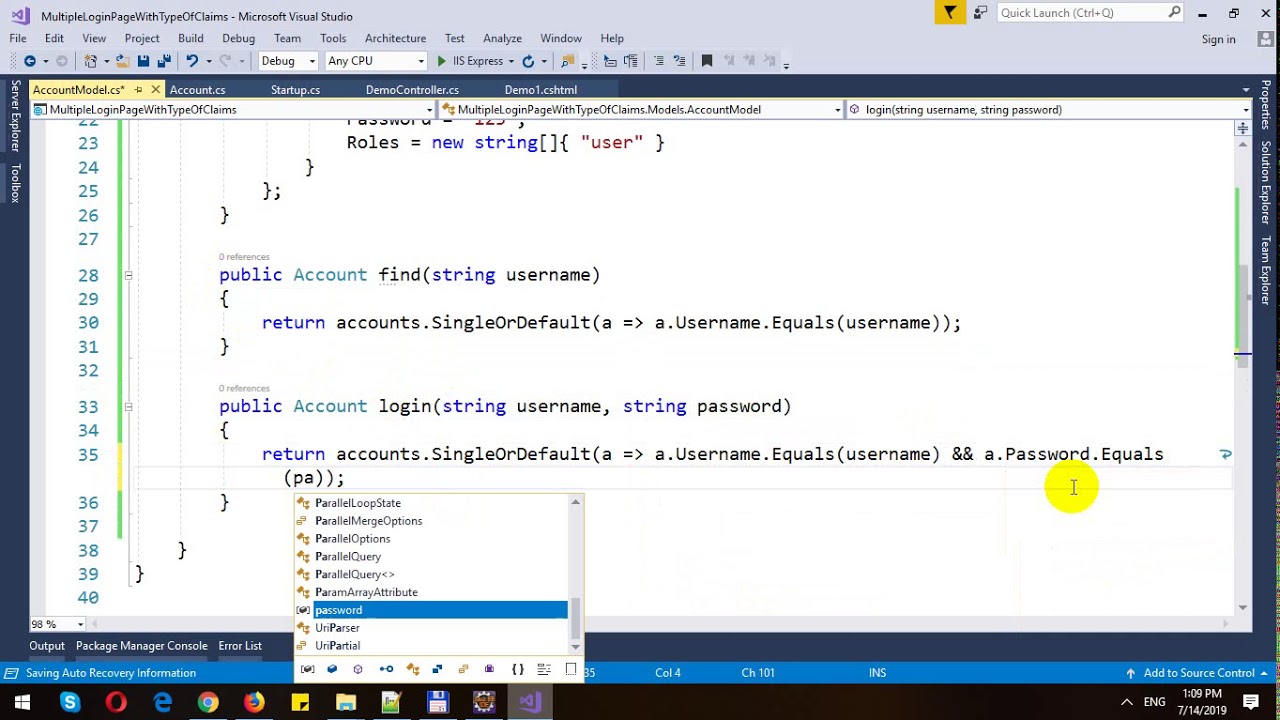The image size is (1280, 720).
Task: Click the Find in Files icon
Action: tap(567, 61)
